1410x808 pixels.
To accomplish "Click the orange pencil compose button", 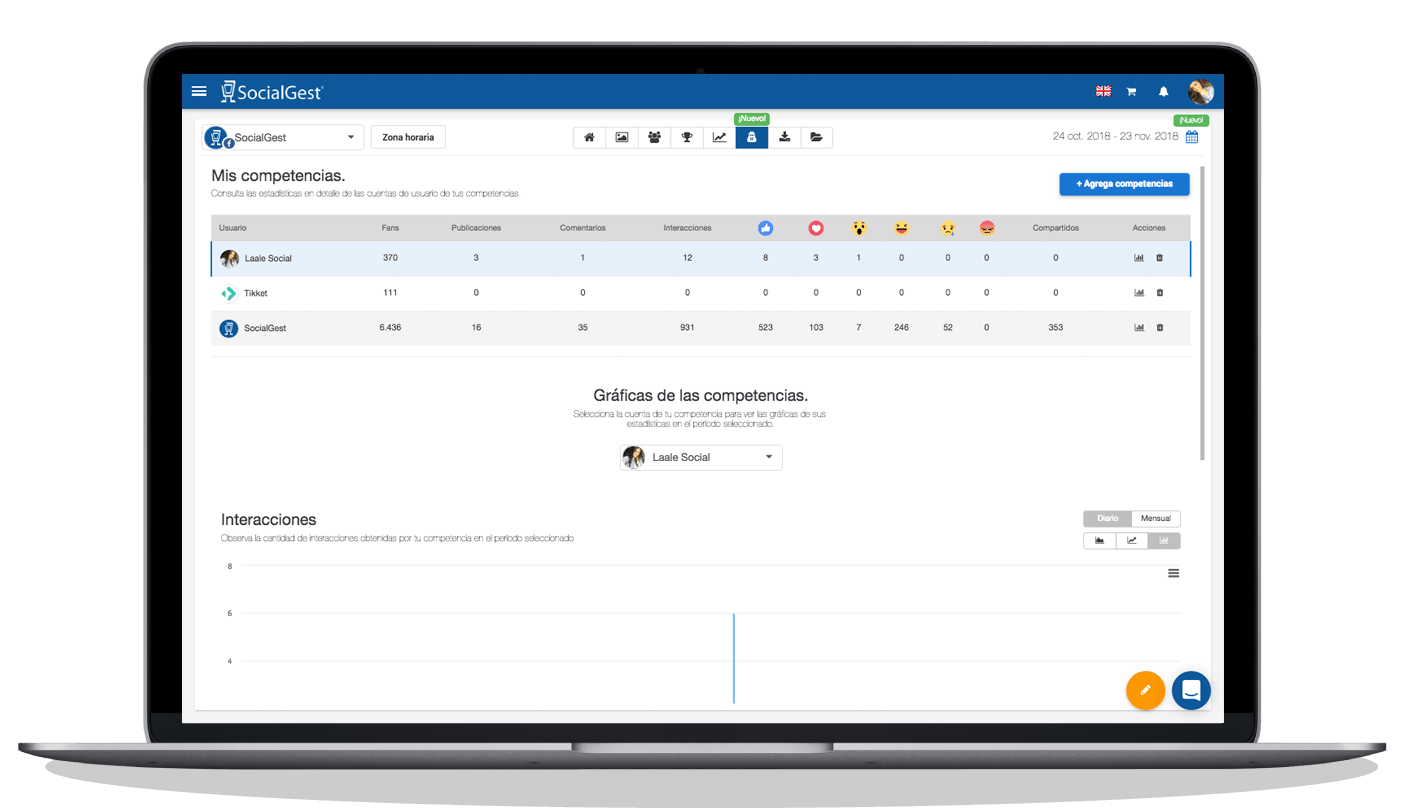I will (1146, 690).
